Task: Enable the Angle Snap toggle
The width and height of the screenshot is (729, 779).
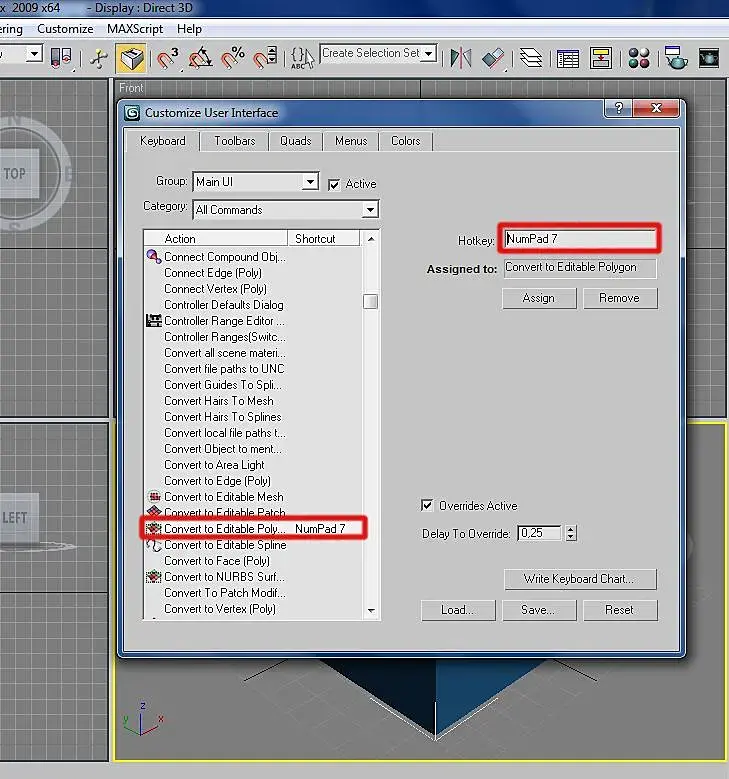Action: click(200, 58)
